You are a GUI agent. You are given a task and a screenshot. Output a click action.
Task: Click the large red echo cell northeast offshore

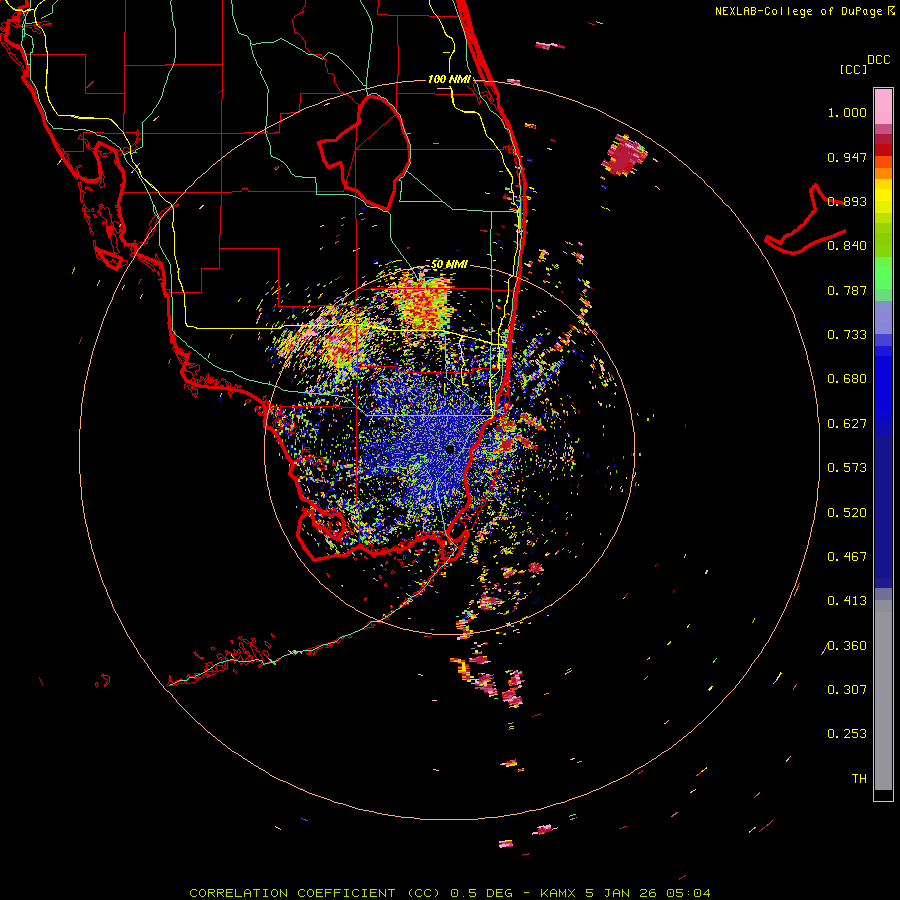click(x=624, y=154)
